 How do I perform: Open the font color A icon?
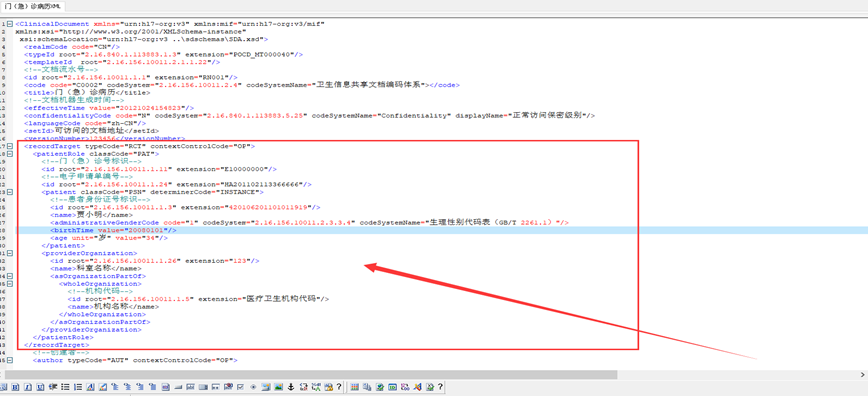(90, 387)
